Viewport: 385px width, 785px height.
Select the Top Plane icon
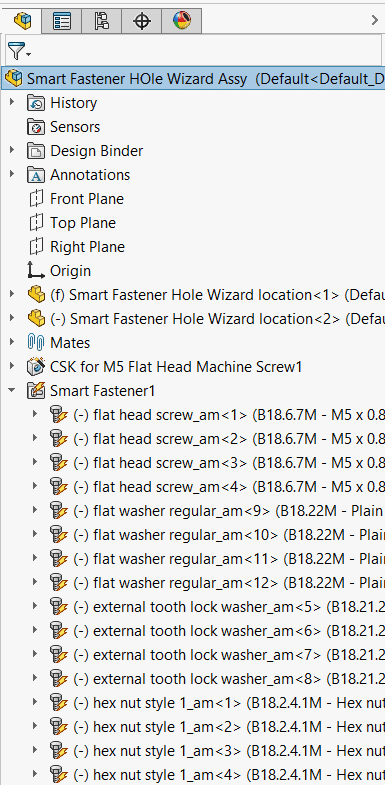[x=36, y=223]
